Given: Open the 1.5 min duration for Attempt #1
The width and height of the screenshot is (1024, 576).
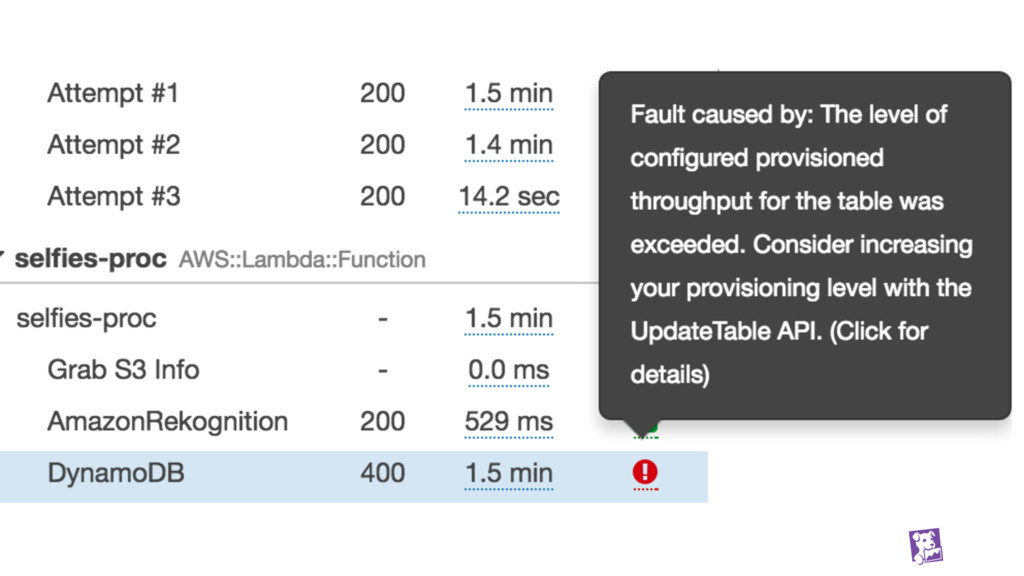Looking at the screenshot, I should coord(508,94).
